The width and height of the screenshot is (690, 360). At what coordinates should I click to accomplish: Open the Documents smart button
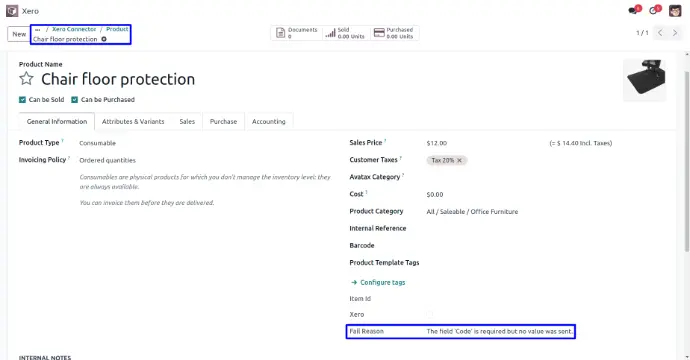pyautogui.click(x=296, y=33)
